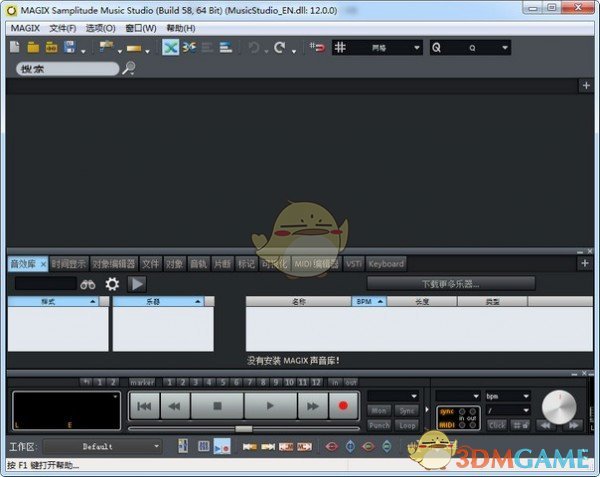Add a panel with the top-right plus button

pos(586,86)
